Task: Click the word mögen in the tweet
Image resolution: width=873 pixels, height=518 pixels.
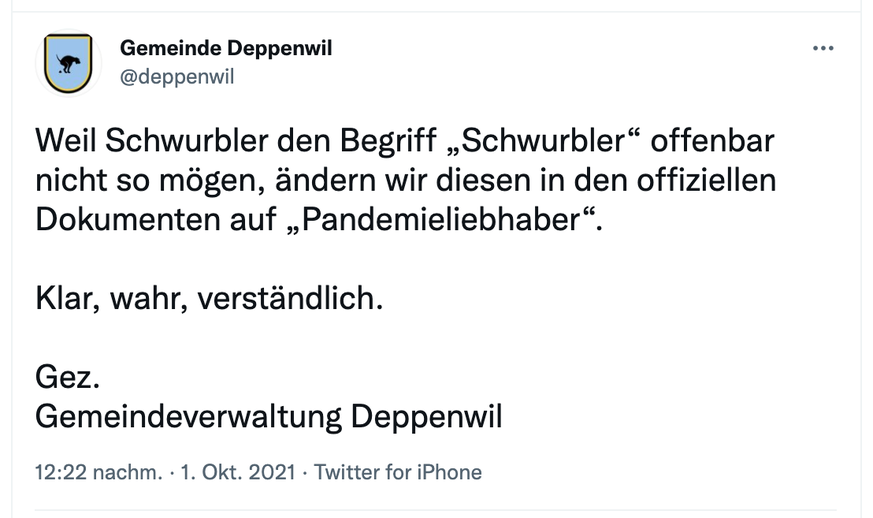Action: pyautogui.click(x=212, y=180)
